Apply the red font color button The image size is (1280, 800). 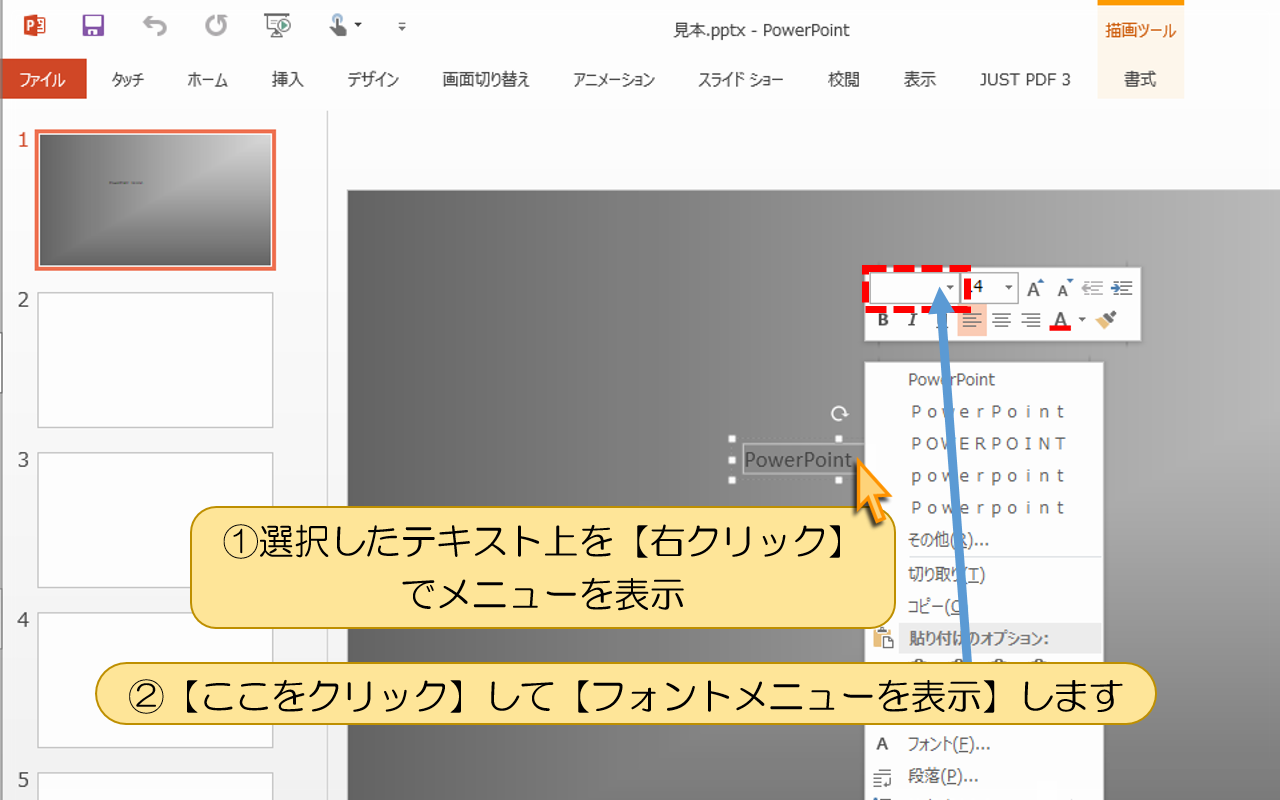coord(1061,320)
